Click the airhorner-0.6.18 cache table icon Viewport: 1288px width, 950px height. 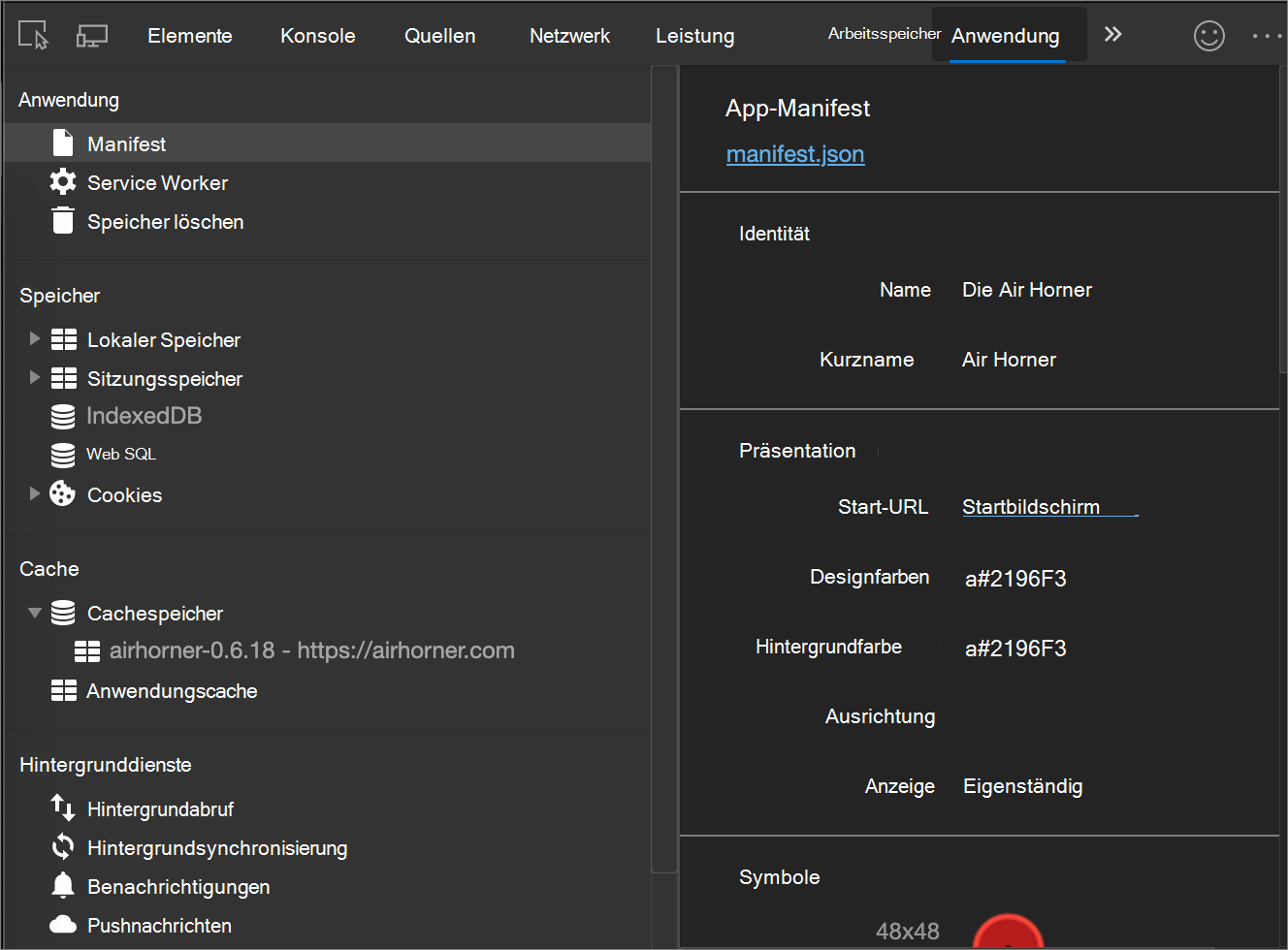(87, 651)
